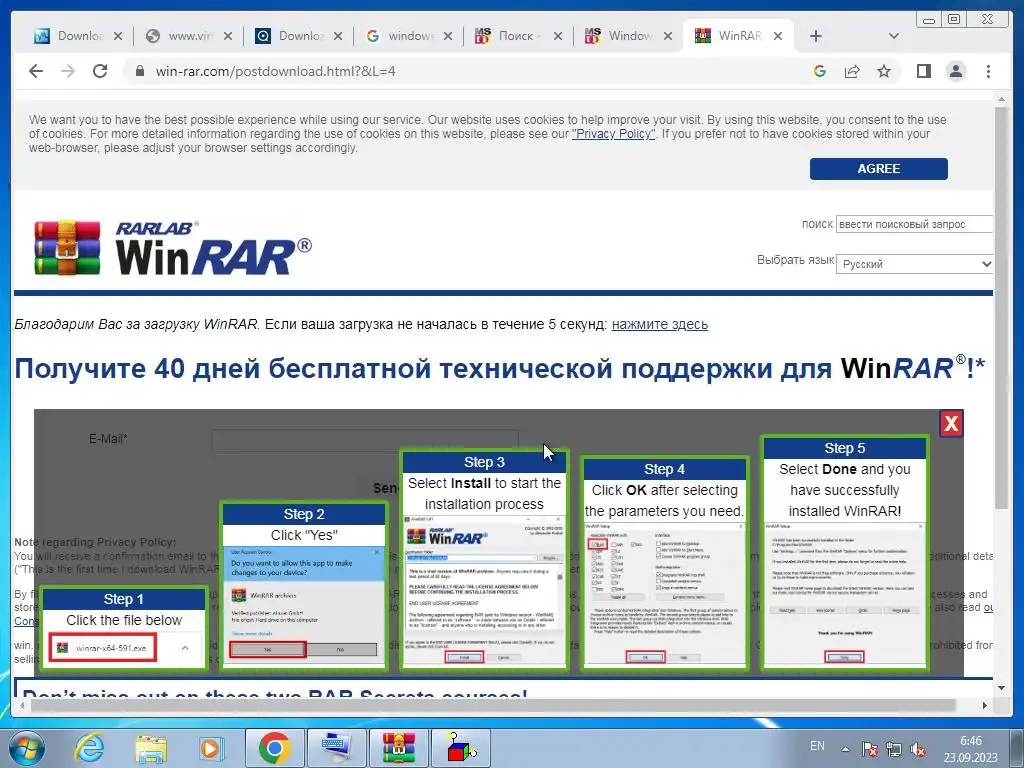Click the page vertical scrollbar

click(x=1002, y=307)
